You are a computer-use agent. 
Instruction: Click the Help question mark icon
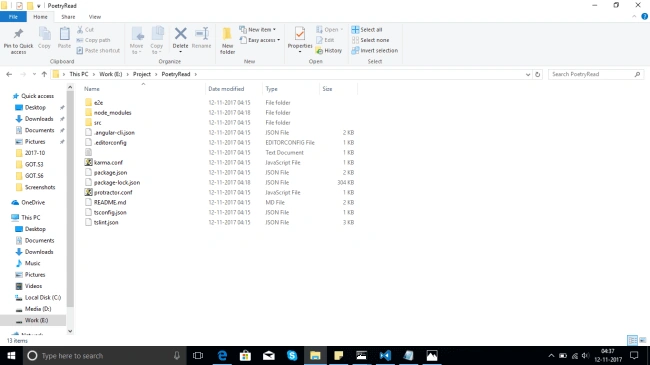click(645, 17)
